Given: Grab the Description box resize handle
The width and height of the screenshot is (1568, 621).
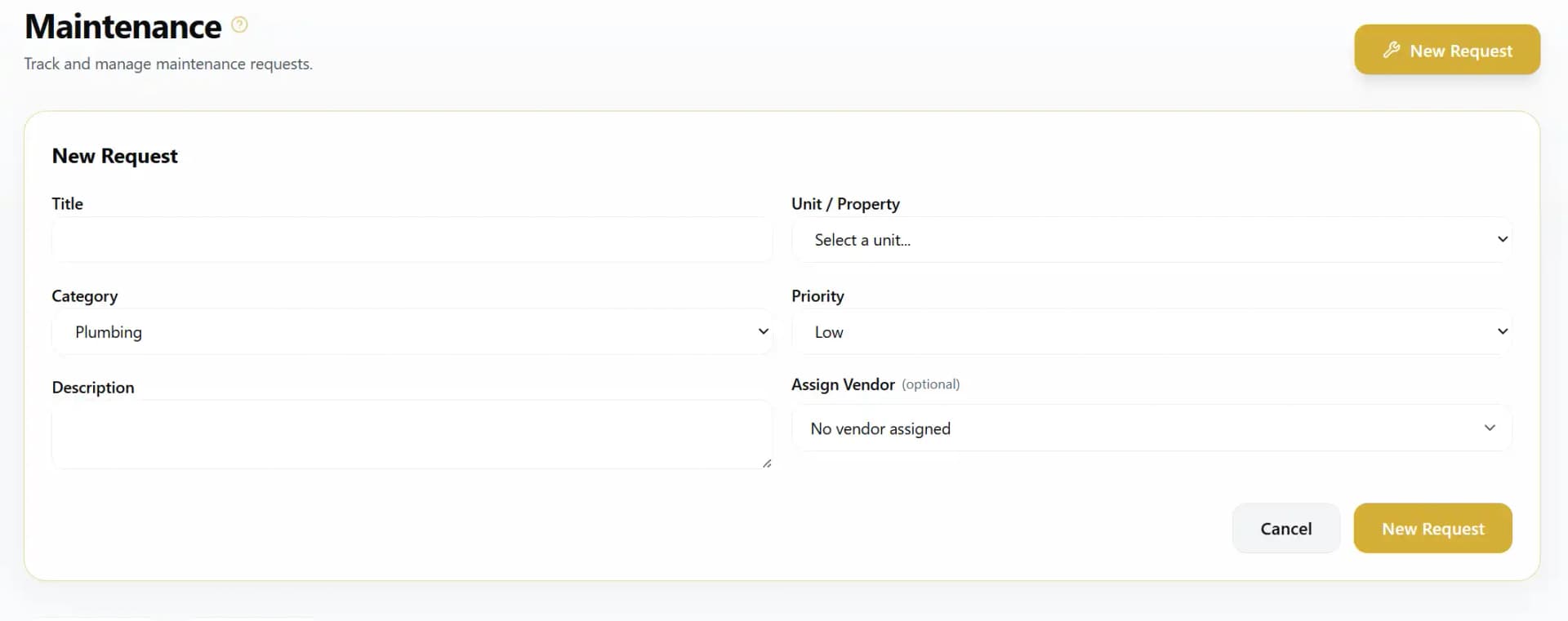Looking at the screenshot, I should coord(767,464).
